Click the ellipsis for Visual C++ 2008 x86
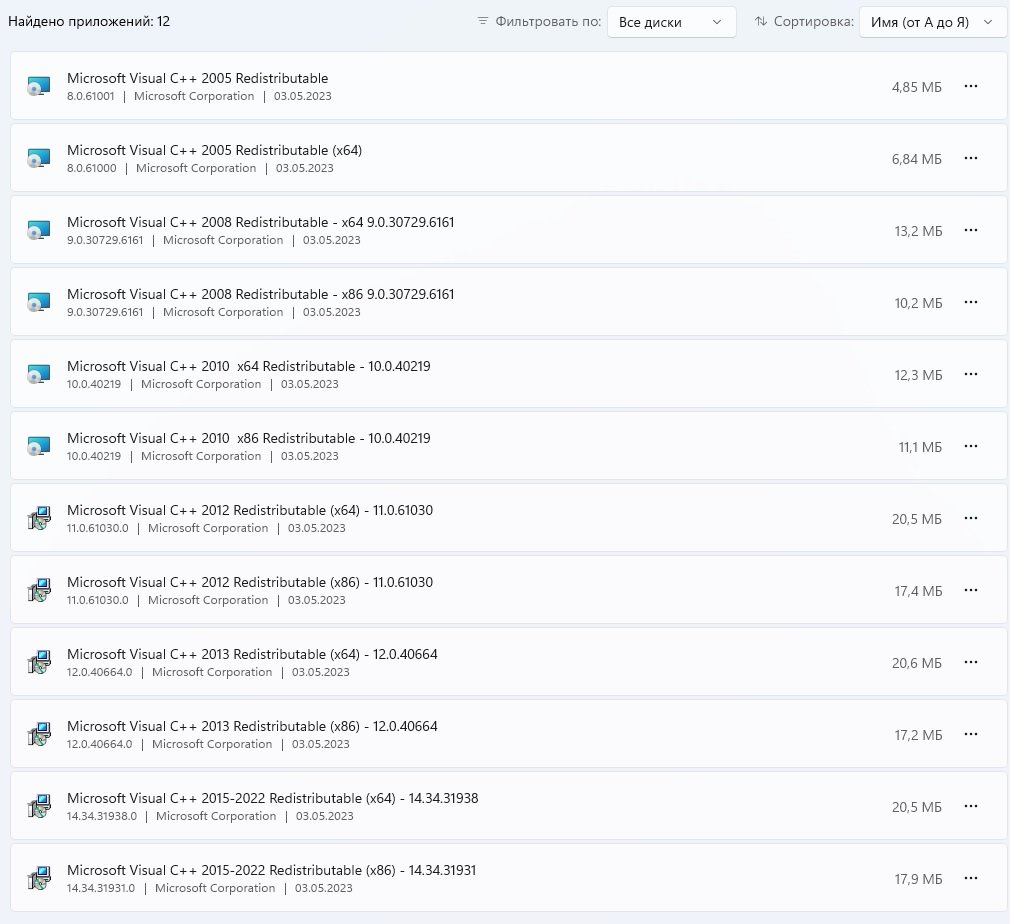The width and height of the screenshot is (1010, 924). tap(970, 302)
